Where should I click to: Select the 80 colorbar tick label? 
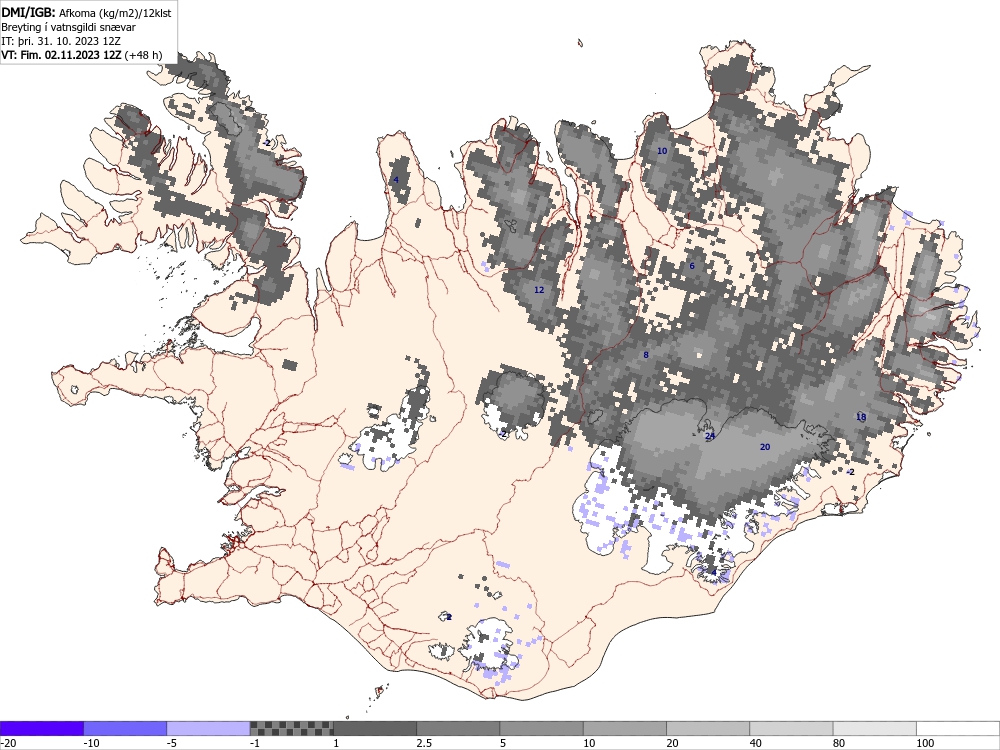[x=839, y=743]
